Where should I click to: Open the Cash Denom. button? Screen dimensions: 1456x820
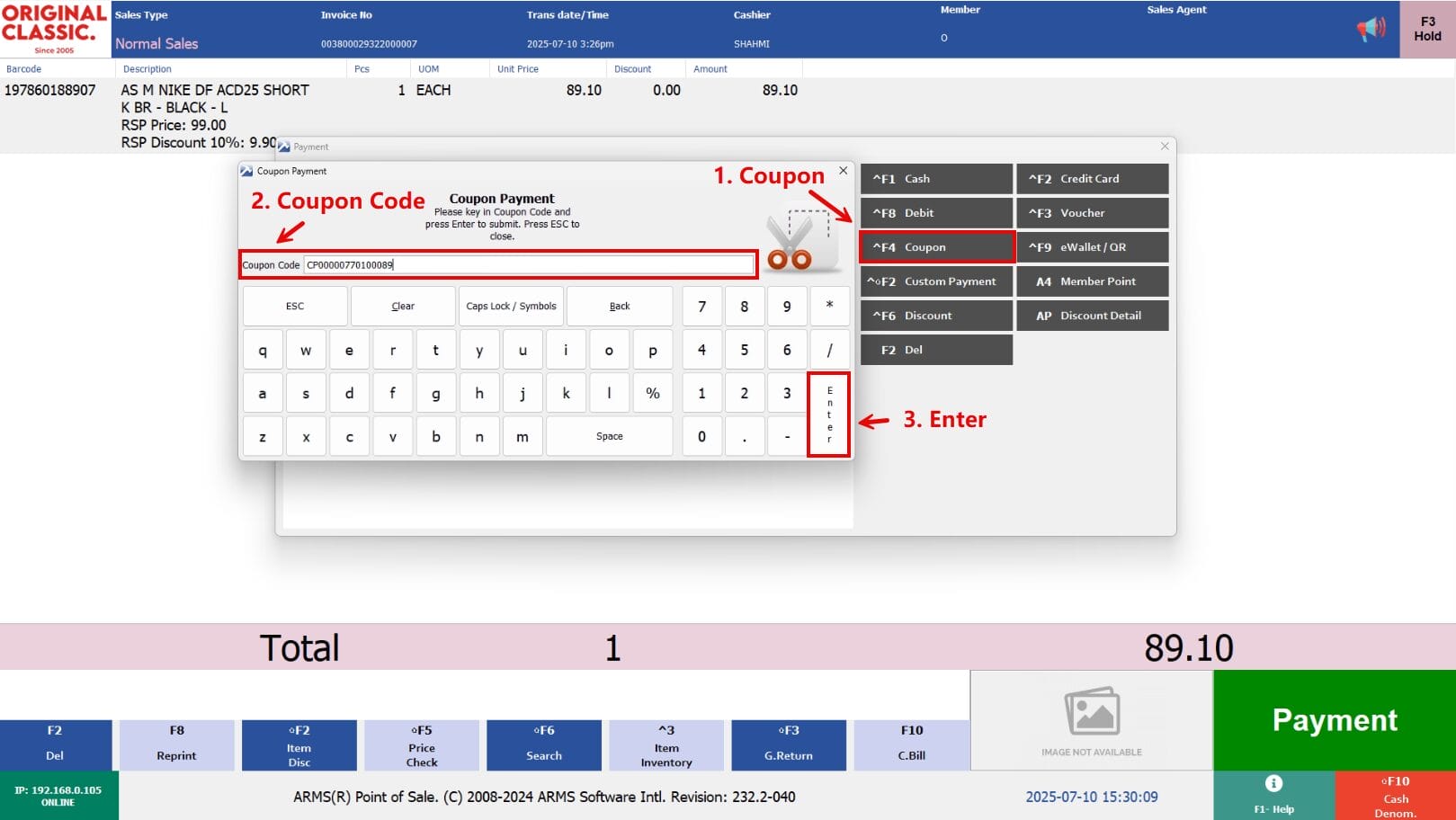tap(1395, 796)
